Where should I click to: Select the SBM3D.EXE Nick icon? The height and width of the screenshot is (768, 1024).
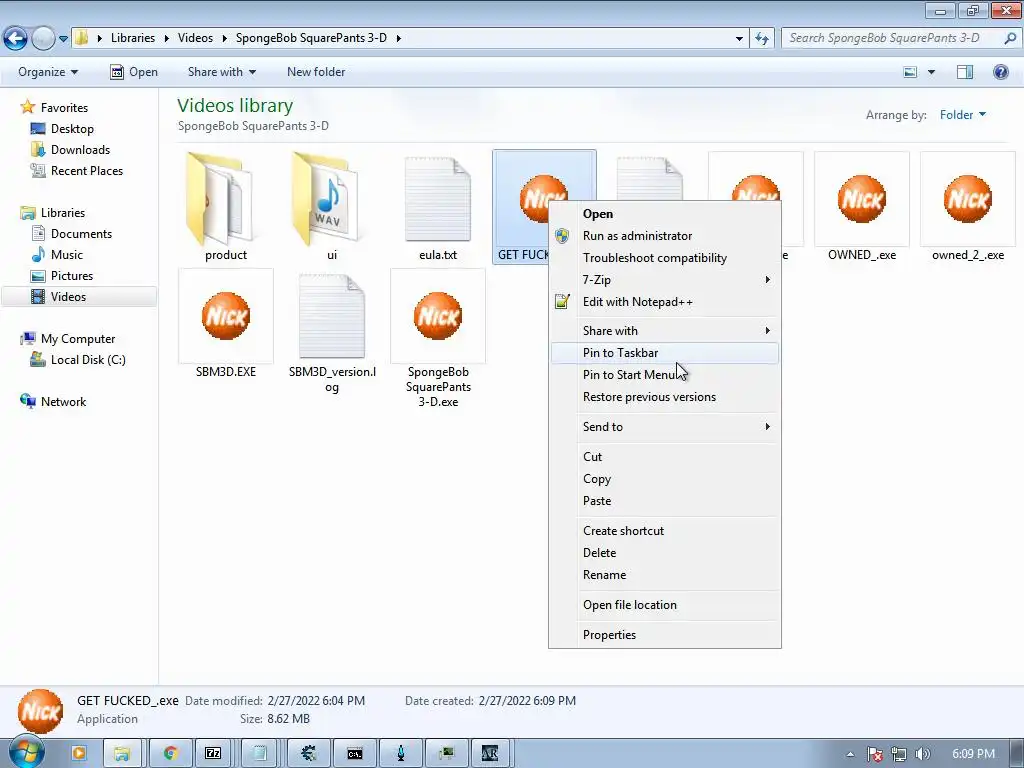225,316
